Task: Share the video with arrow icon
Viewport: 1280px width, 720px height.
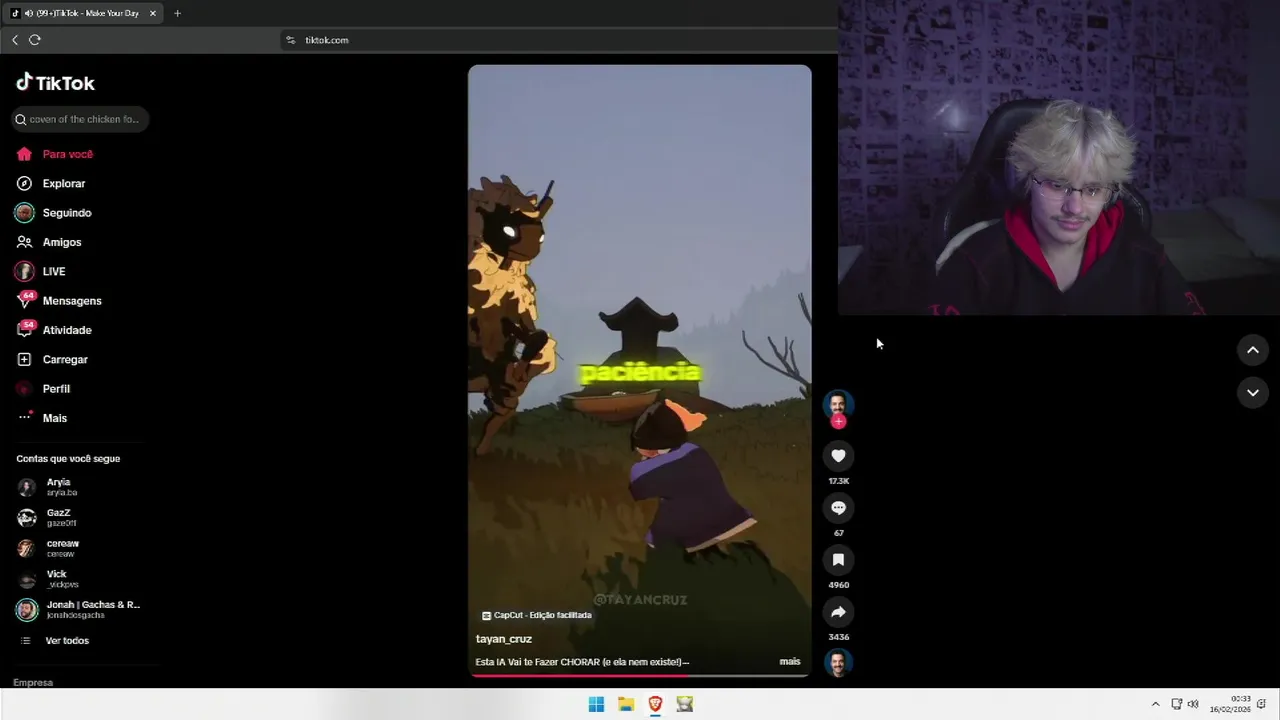Action: pos(838,612)
